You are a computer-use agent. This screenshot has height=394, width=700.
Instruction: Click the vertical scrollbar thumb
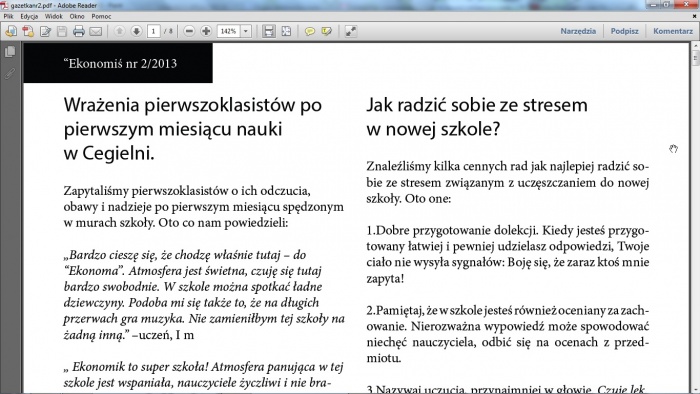click(696, 58)
